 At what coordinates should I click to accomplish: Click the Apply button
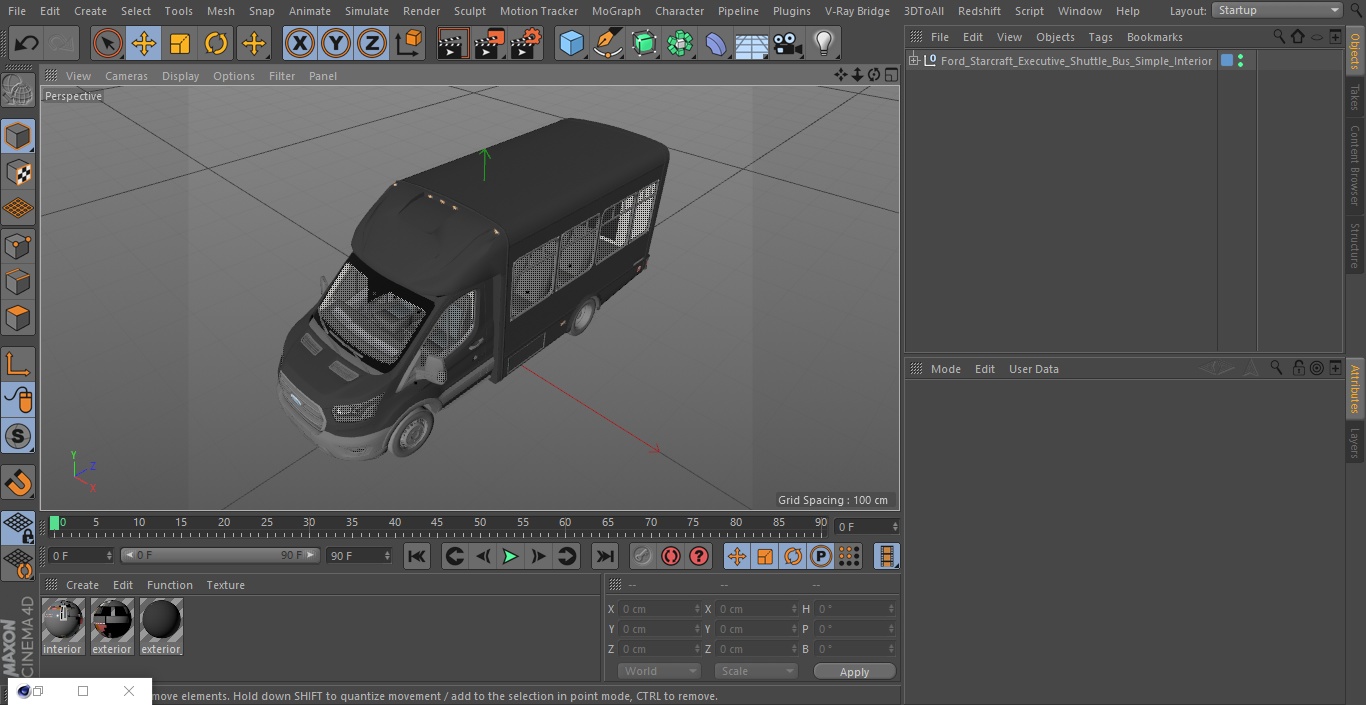pos(854,671)
